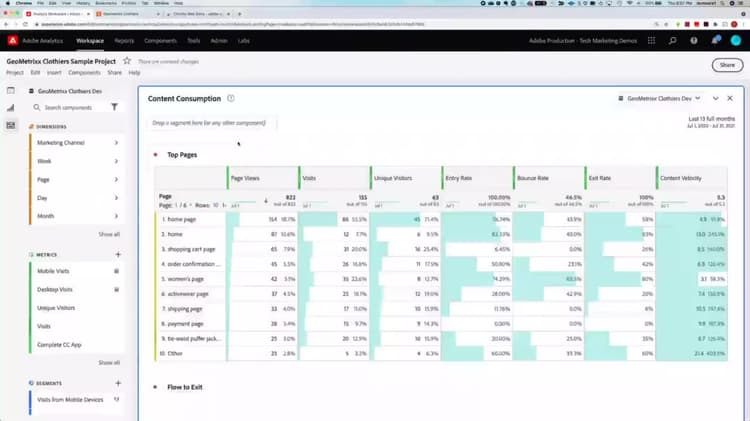Close the Content Consumption panel

tap(730, 98)
